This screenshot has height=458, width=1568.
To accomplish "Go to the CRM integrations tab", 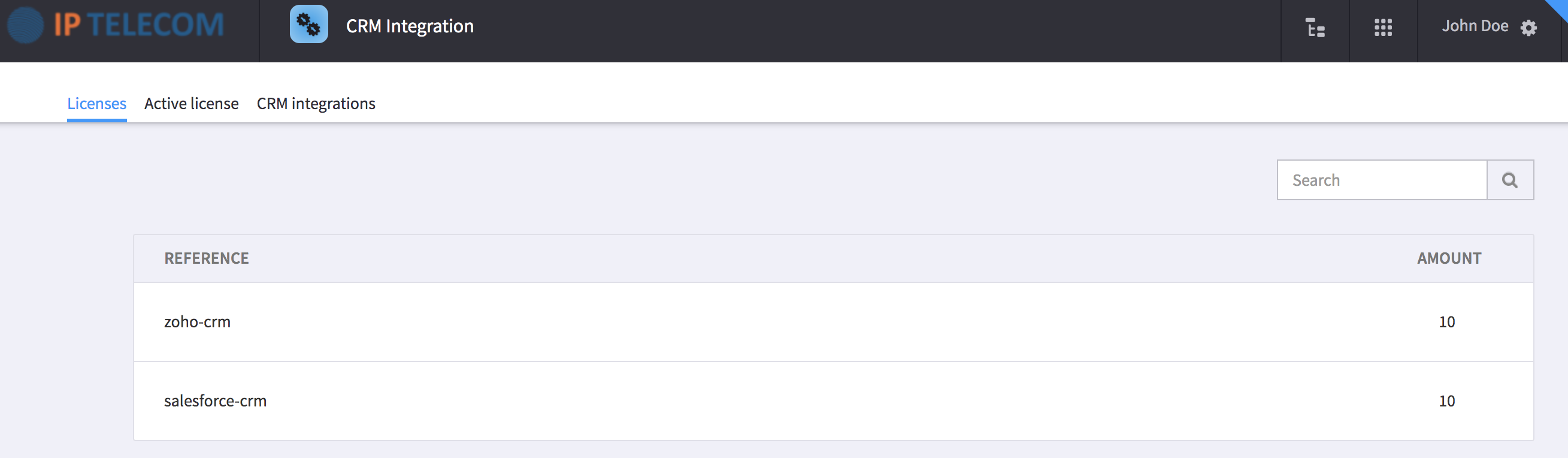I will click(316, 104).
